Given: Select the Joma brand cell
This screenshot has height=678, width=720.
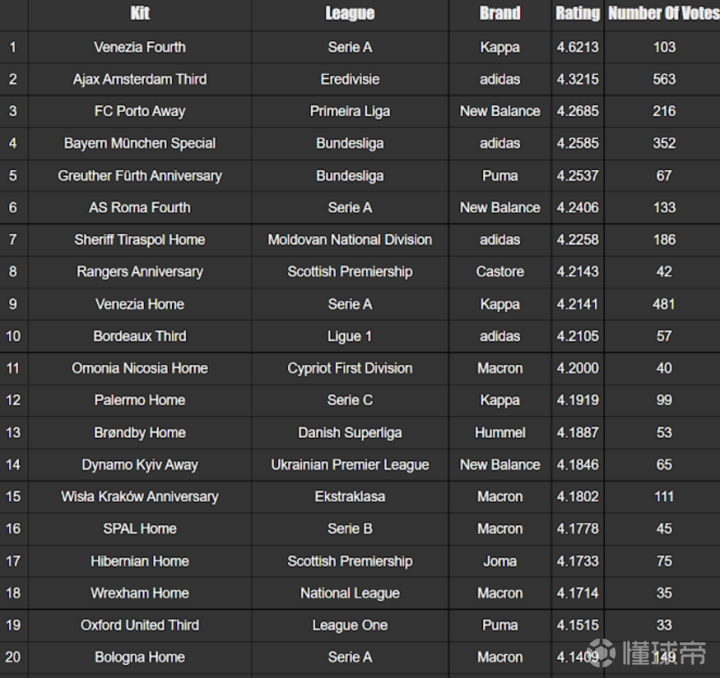Looking at the screenshot, I should [499, 561].
